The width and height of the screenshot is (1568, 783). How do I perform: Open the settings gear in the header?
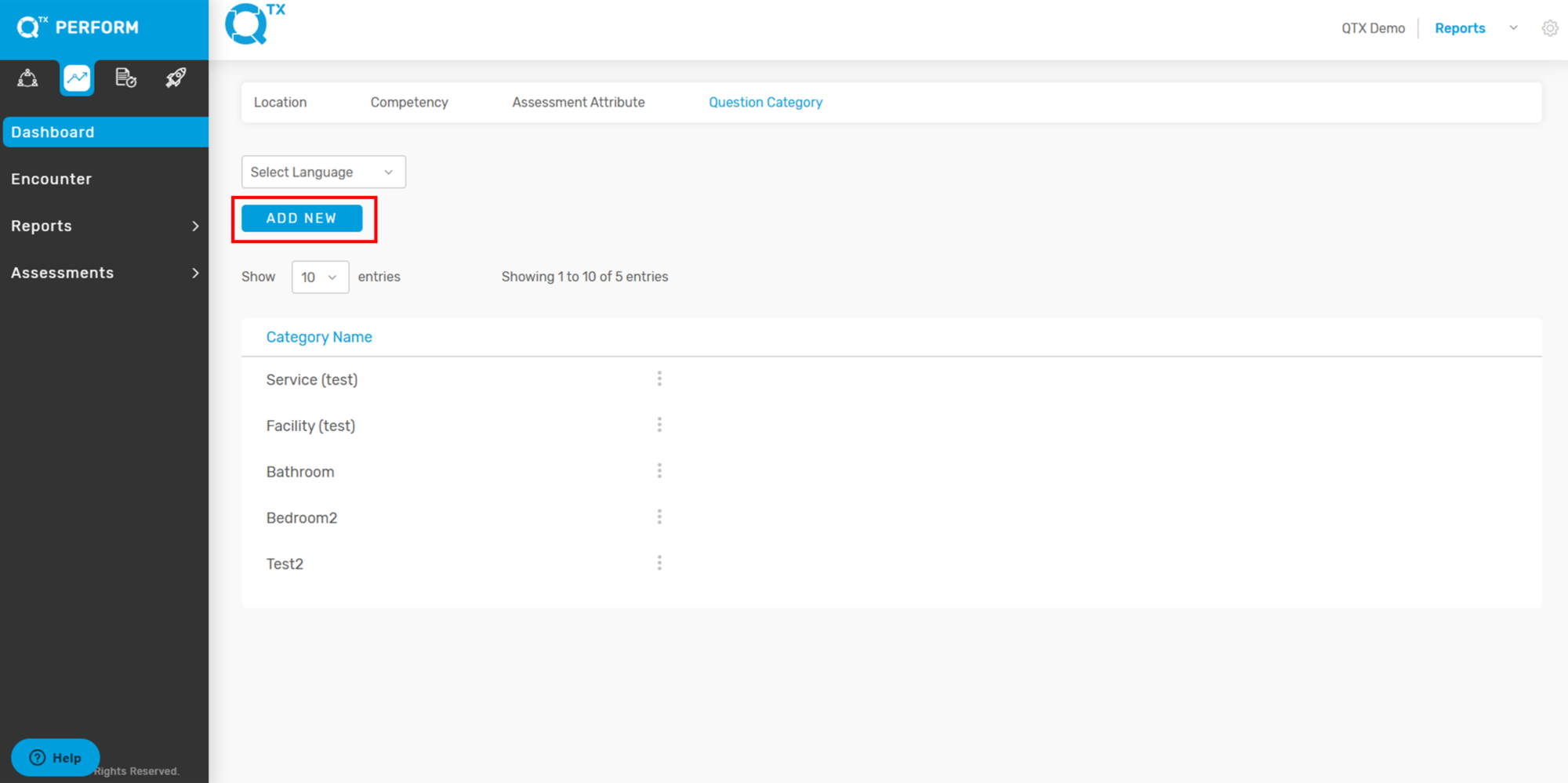pyautogui.click(x=1549, y=28)
